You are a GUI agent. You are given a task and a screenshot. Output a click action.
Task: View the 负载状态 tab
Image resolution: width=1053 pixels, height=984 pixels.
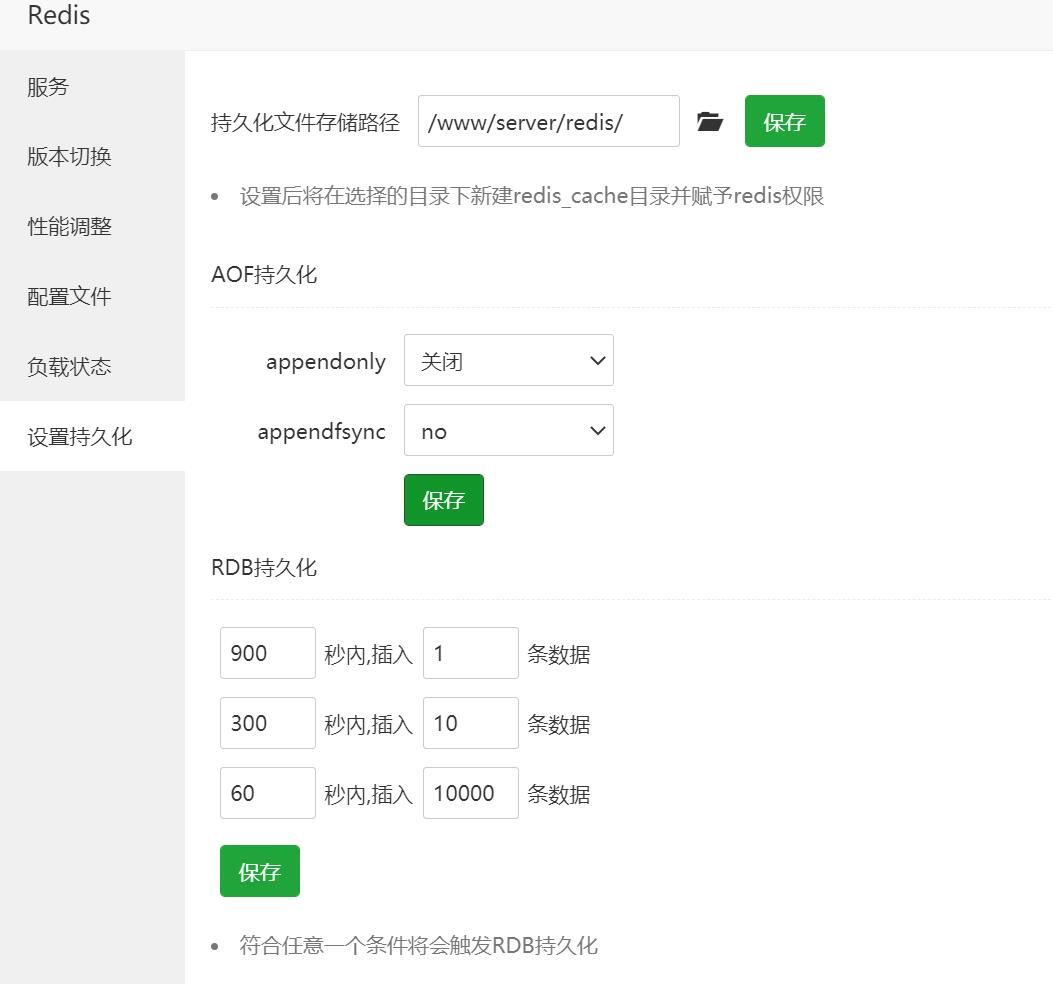69,367
